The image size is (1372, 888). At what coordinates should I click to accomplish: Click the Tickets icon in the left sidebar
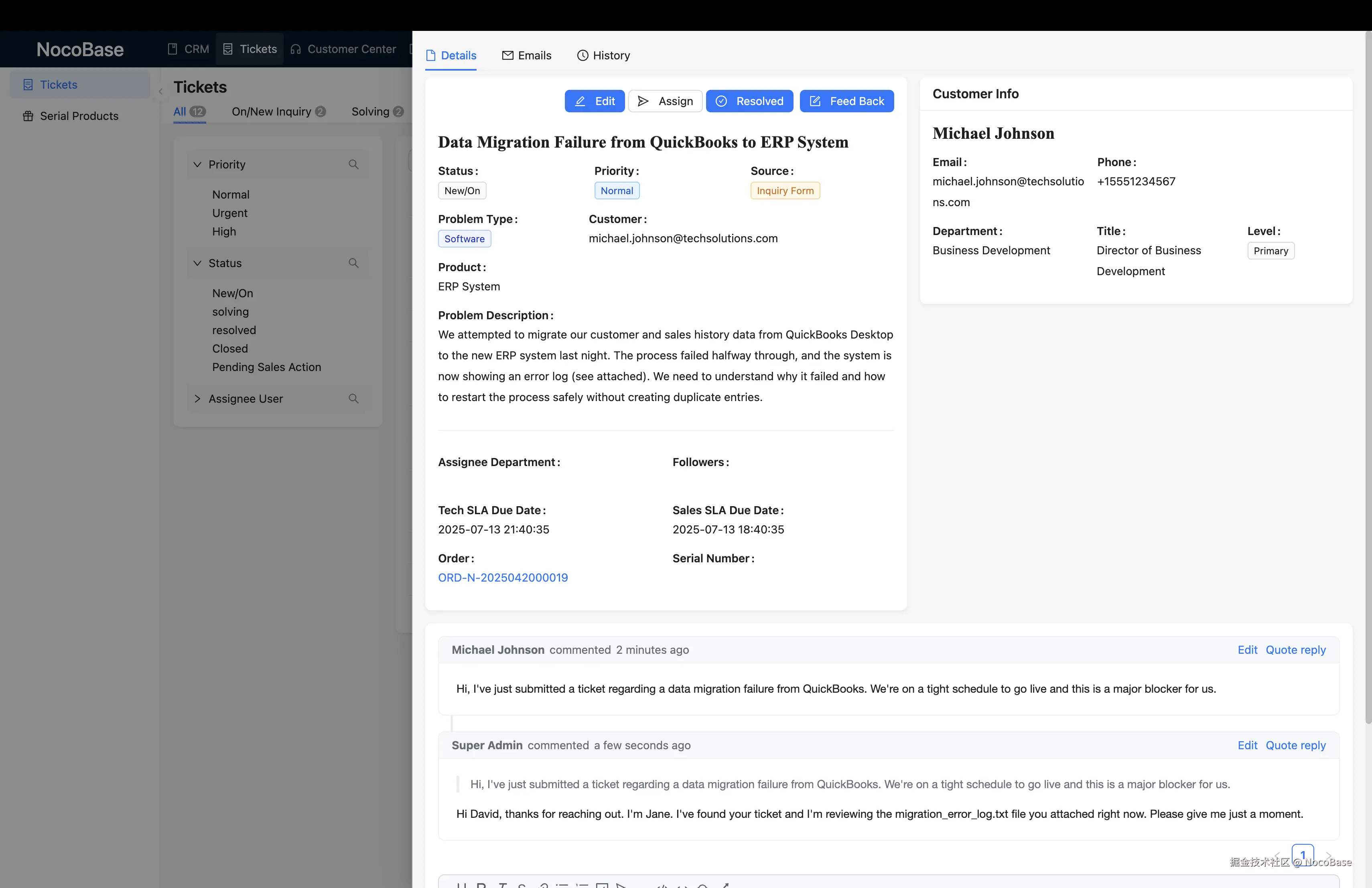coord(29,85)
